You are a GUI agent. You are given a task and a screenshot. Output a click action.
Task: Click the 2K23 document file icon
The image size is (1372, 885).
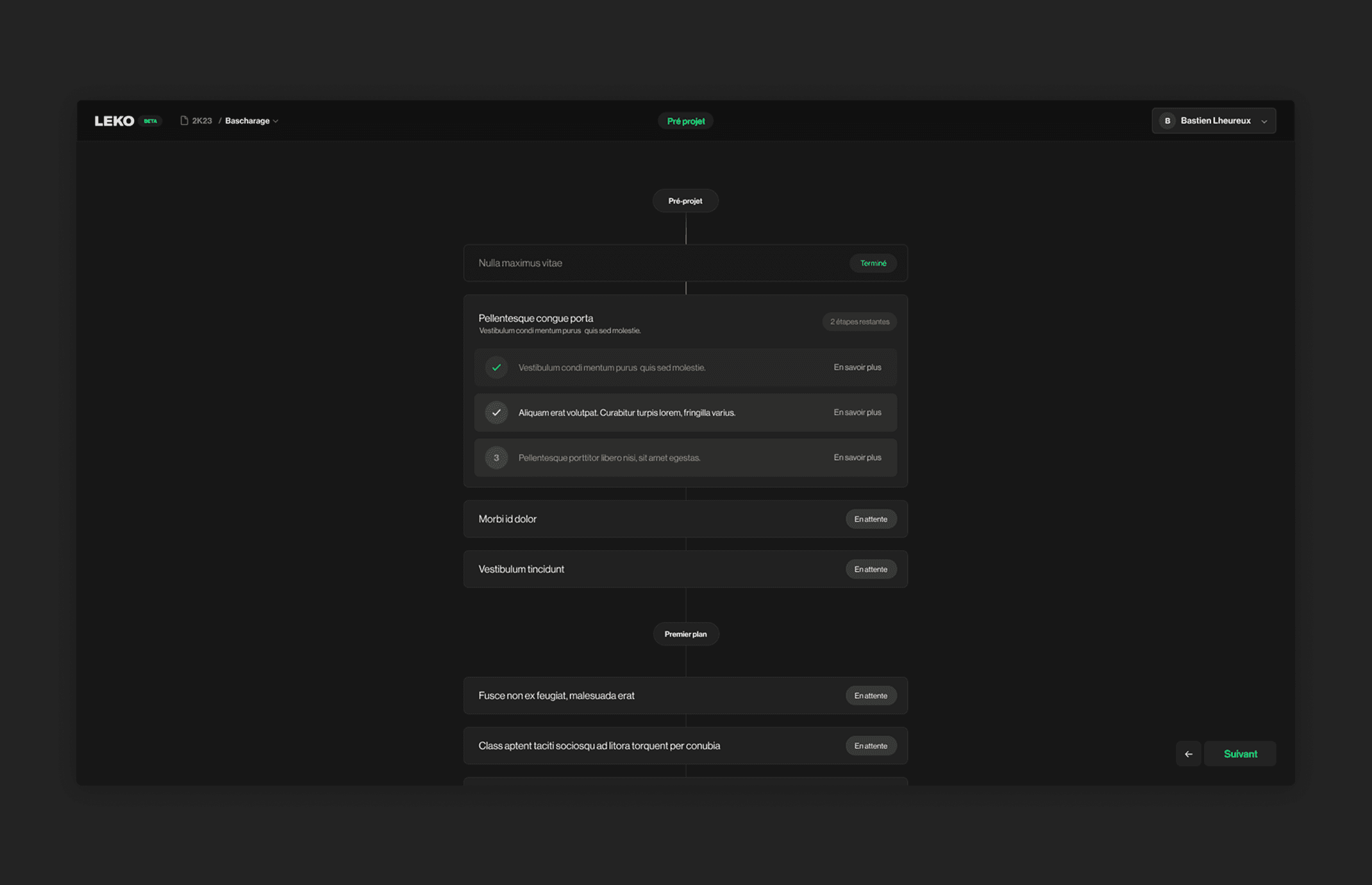tap(184, 121)
